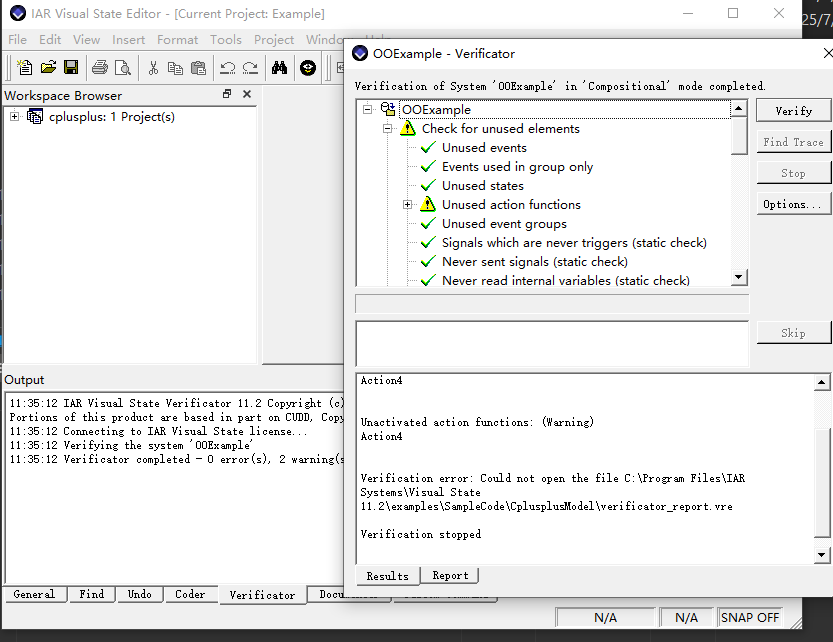Expand Unused action functions node
Screen dimensions: 833x642
pos(407,205)
